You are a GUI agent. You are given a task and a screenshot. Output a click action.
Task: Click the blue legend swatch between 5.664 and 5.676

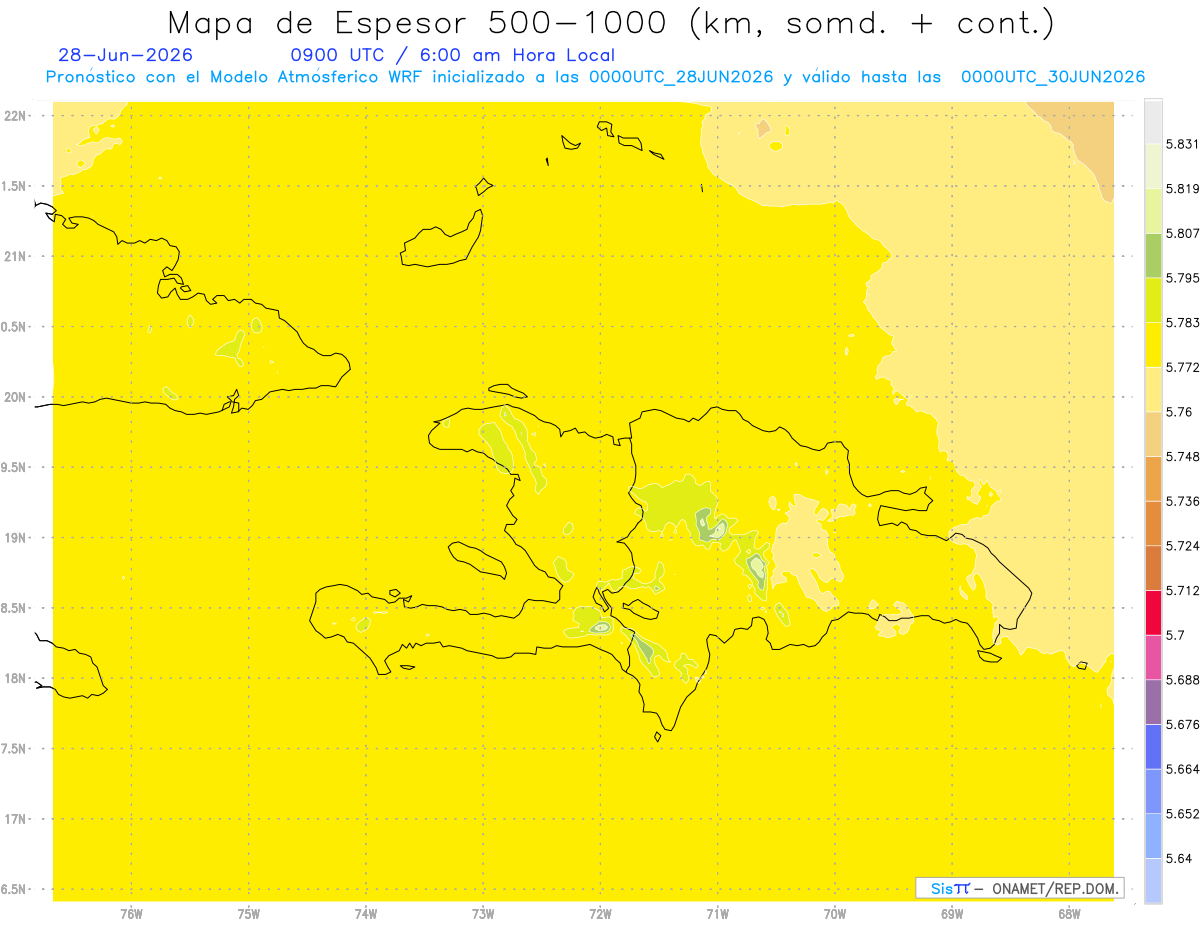coord(1153,747)
